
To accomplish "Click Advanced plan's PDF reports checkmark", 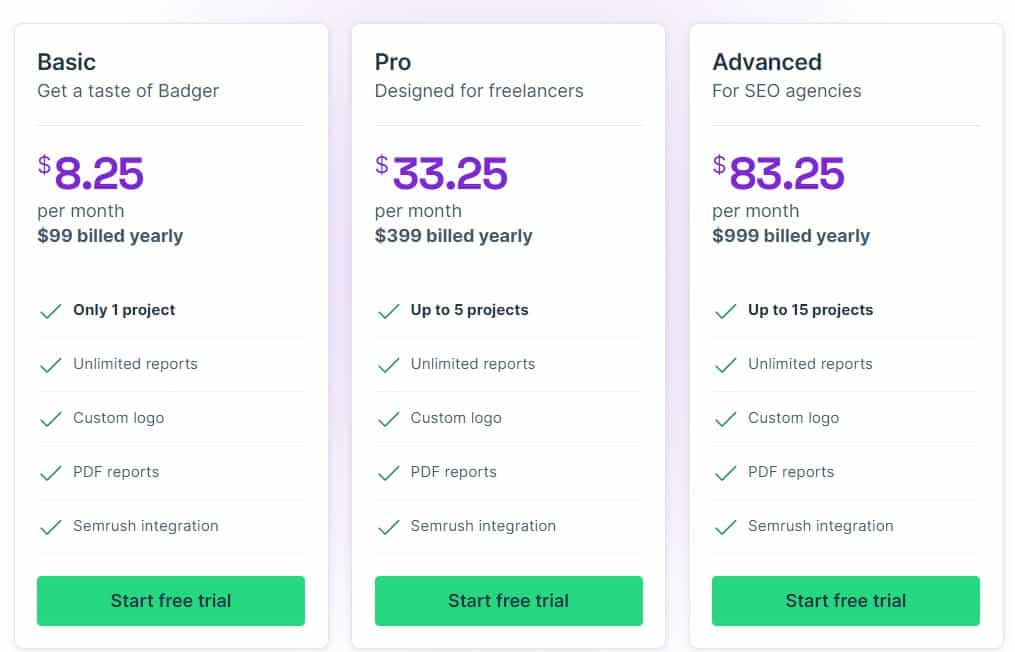I will 725,473.
